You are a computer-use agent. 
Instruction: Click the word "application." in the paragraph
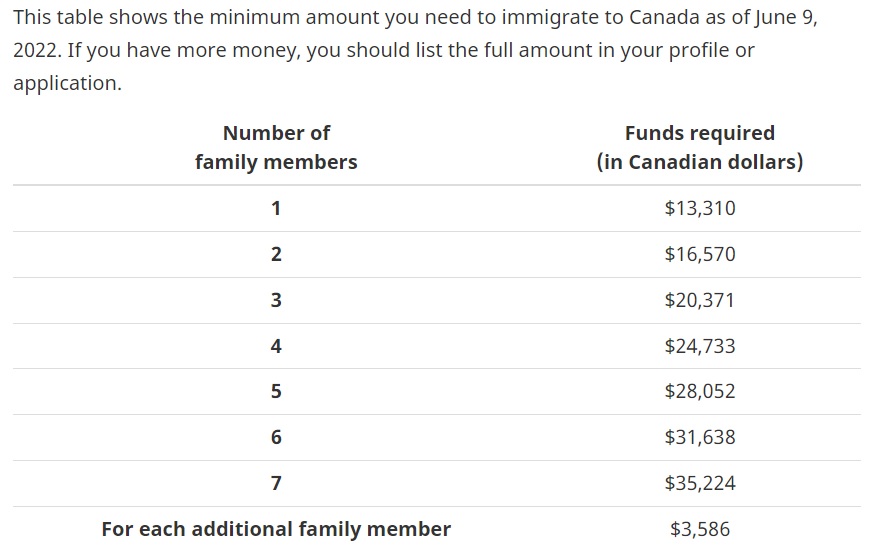[x=67, y=83]
